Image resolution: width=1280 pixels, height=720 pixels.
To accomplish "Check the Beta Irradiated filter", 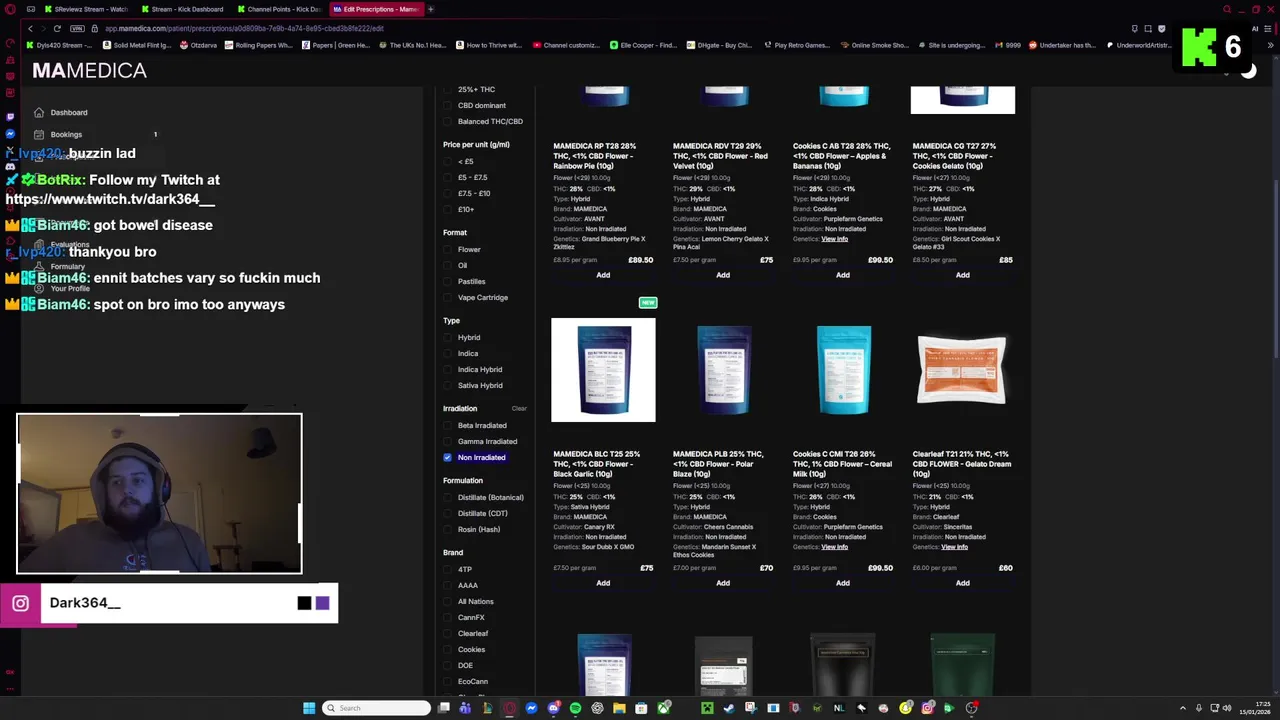I will [x=448, y=425].
